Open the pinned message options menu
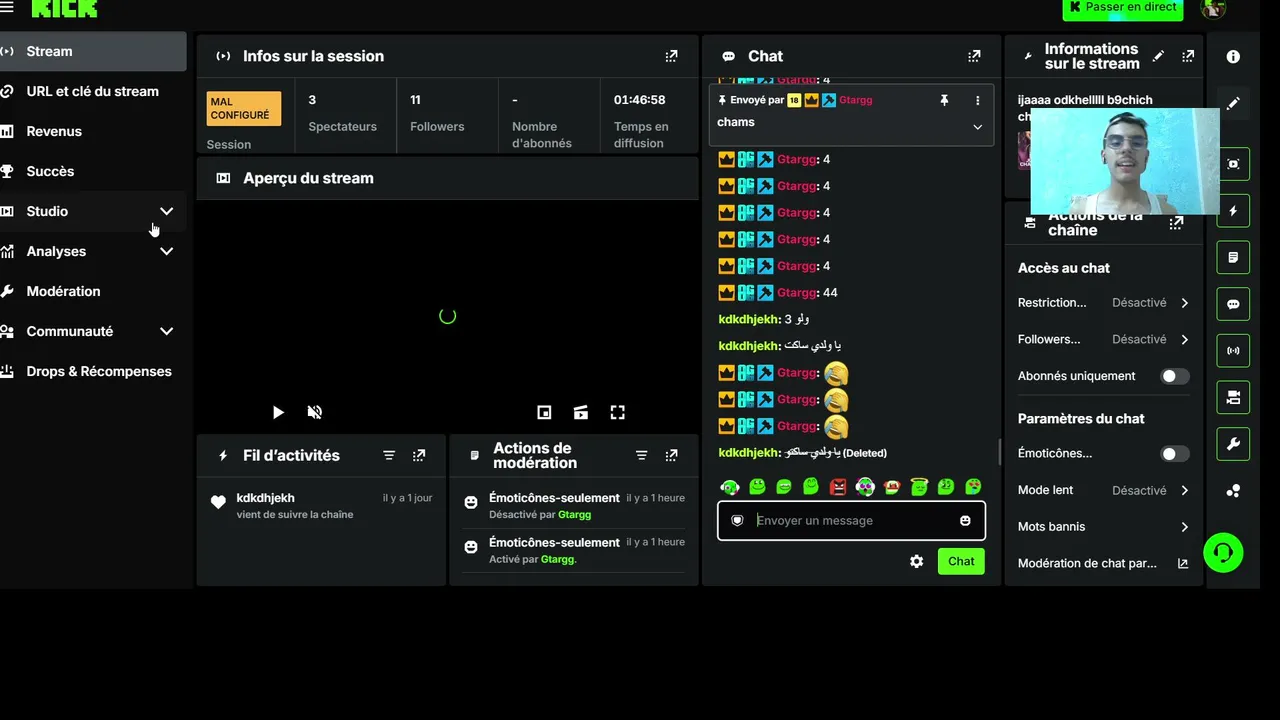Viewport: 1280px width, 720px height. (x=977, y=100)
